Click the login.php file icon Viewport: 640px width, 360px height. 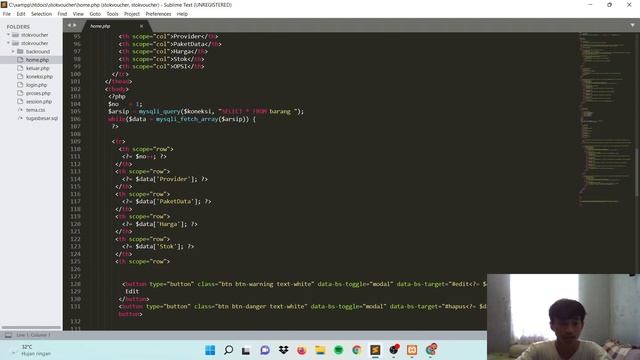20,85
